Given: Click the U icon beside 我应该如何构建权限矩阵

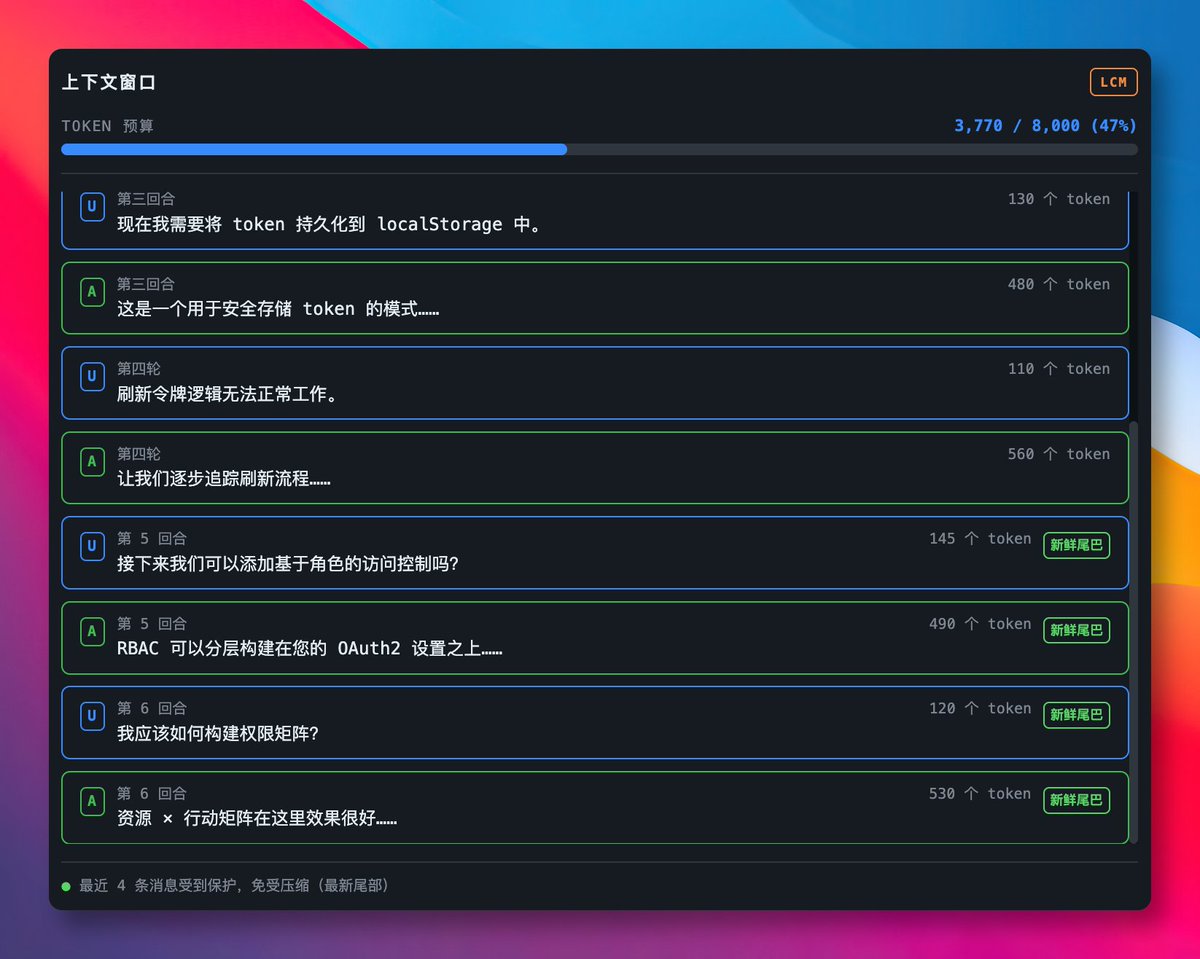Looking at the screenshot, I should (x=92, y=717).
